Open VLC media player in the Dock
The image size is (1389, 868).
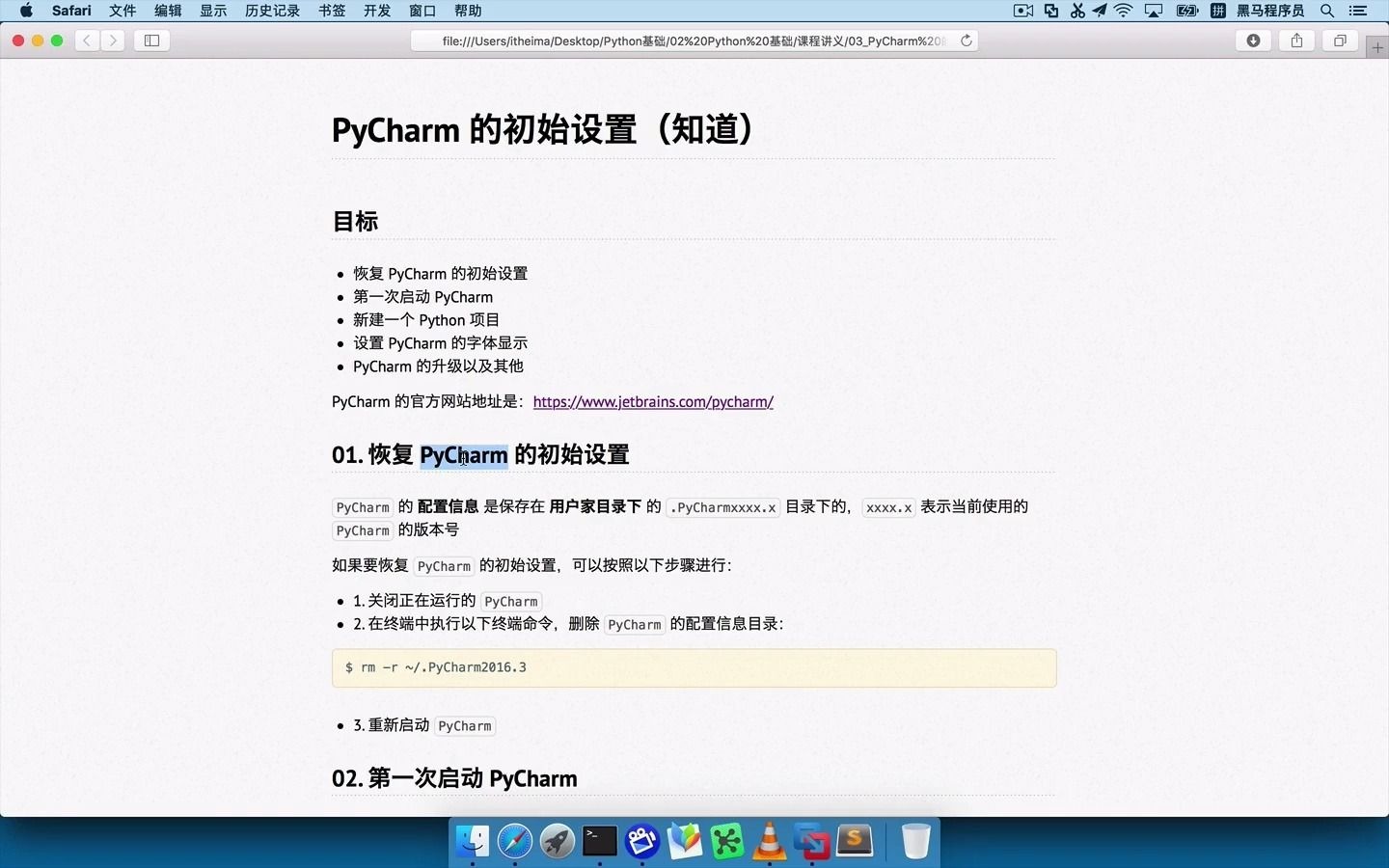[769, 841]
